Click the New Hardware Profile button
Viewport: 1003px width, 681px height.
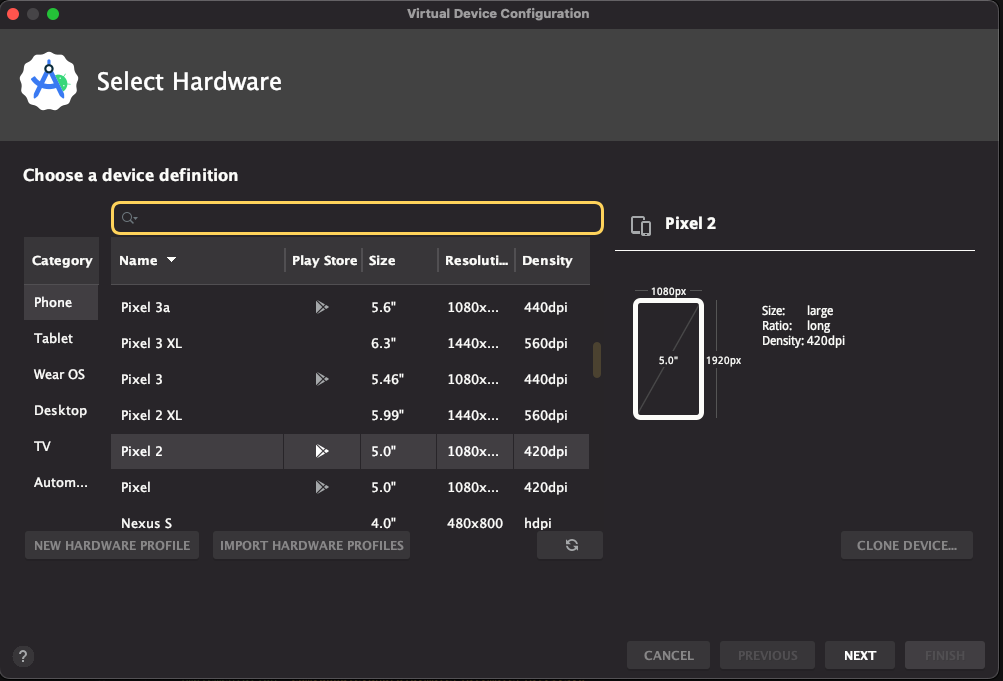tap(112, 545)
